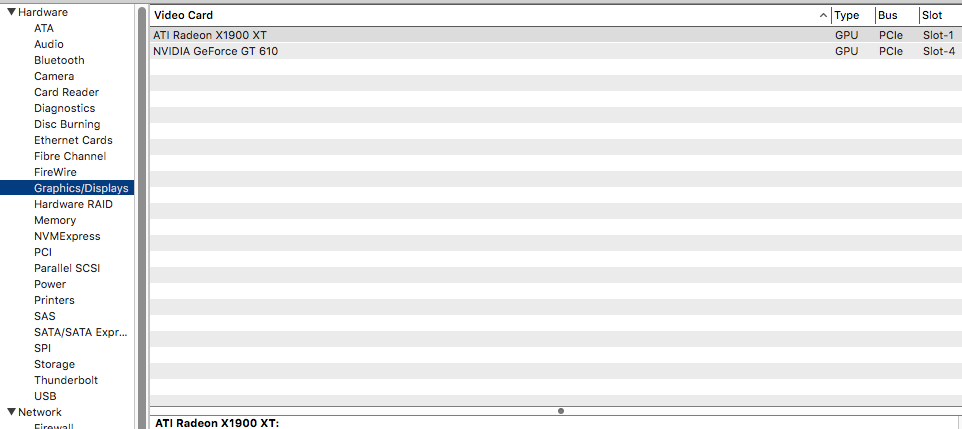This screenshot has width=962, height=429.
Task: Click the split-pane divider handle dot
Action: [561, 411]
